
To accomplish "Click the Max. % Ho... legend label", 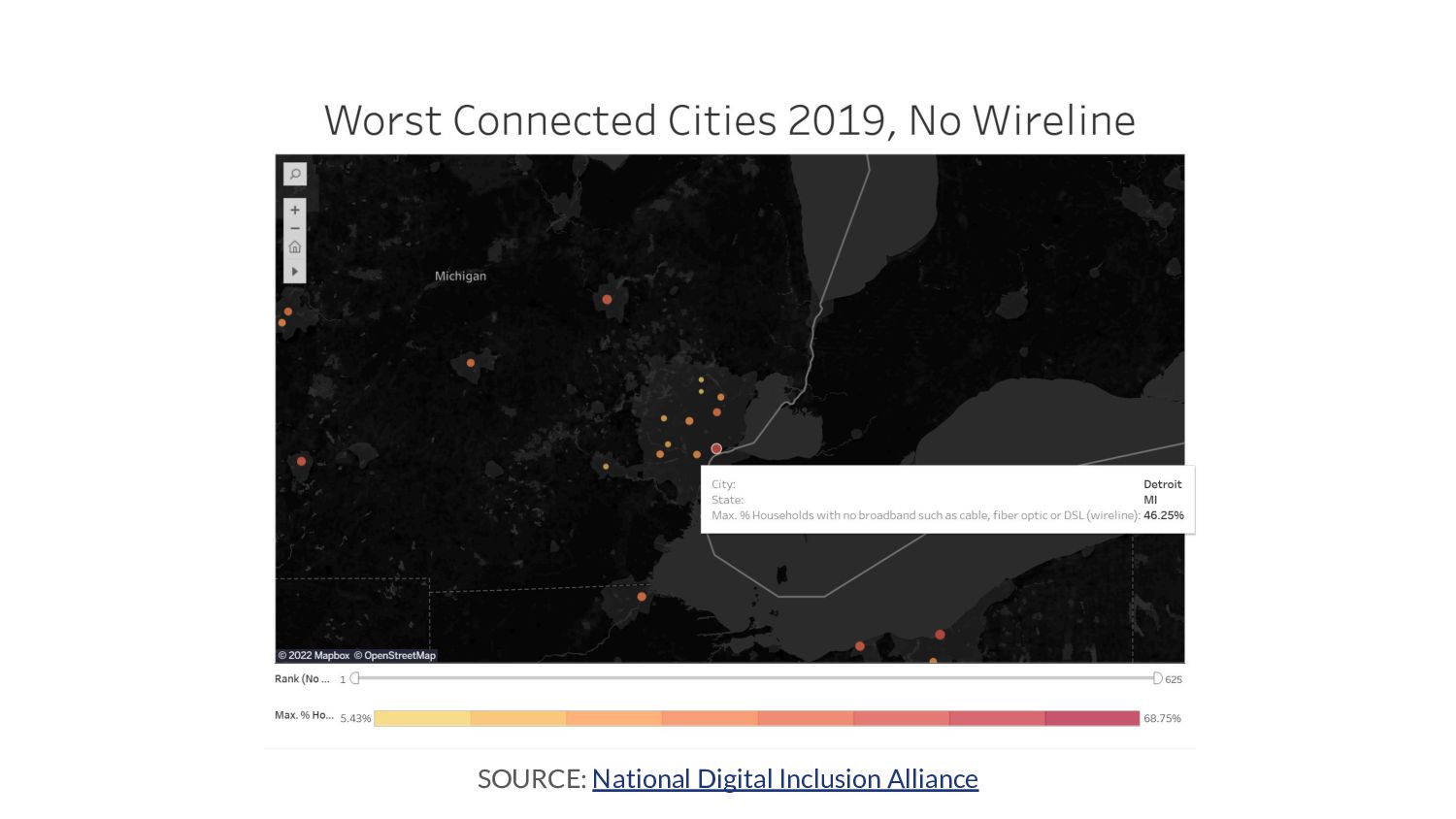I will [x=304, y=715].
